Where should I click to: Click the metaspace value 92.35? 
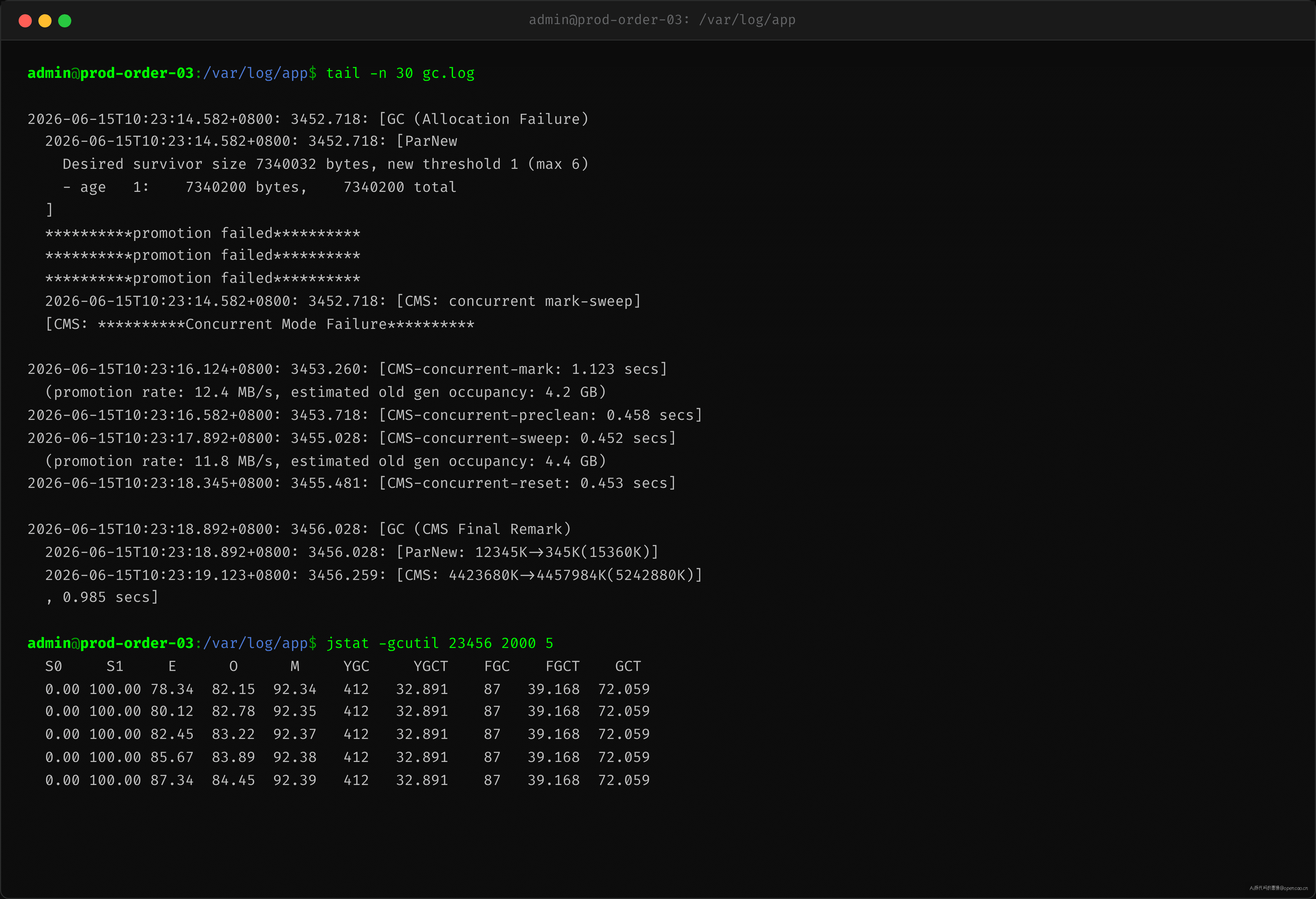(x=295, y=712)
